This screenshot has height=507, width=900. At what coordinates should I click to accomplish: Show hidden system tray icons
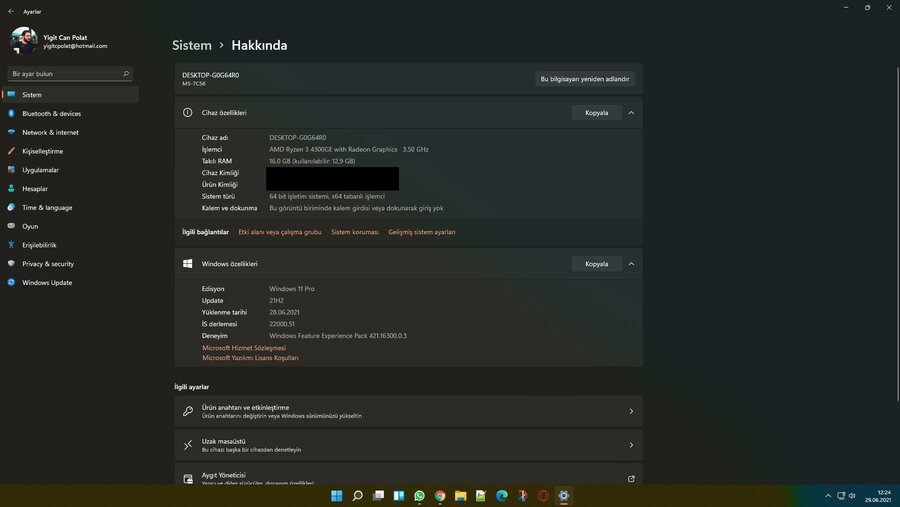pos(828,496)
